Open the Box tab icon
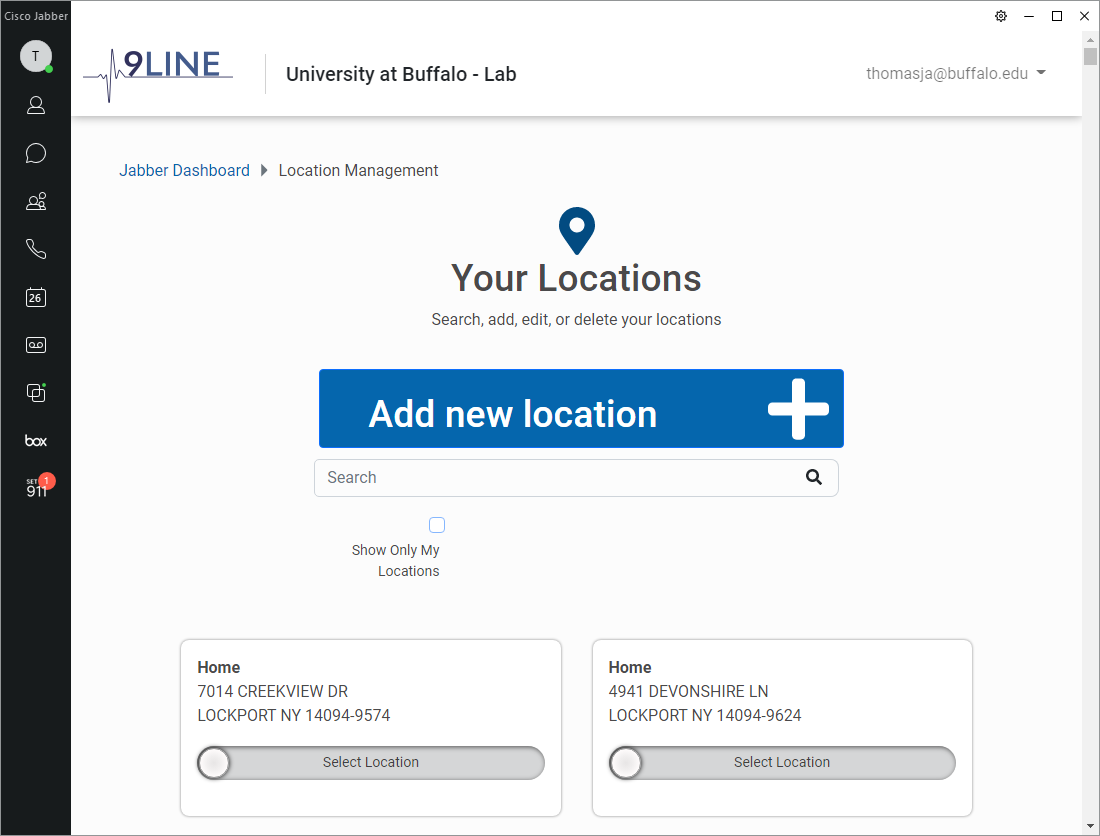 (x=36, y=441)
